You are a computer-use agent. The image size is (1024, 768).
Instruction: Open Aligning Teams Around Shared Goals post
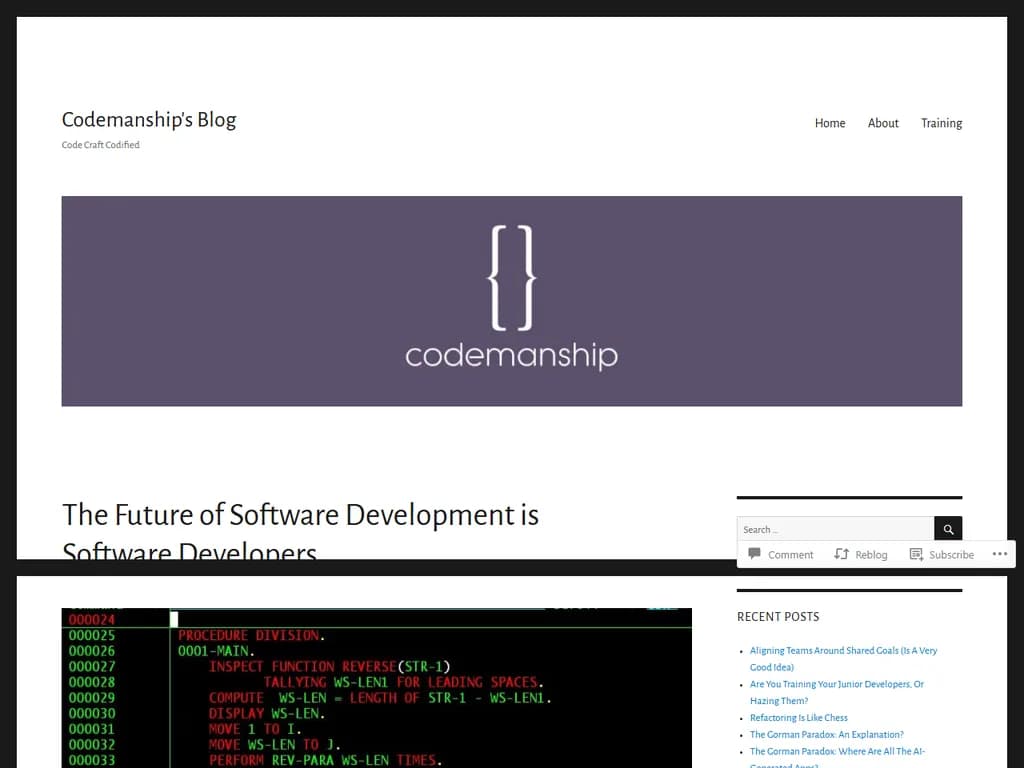coord(843,651)
